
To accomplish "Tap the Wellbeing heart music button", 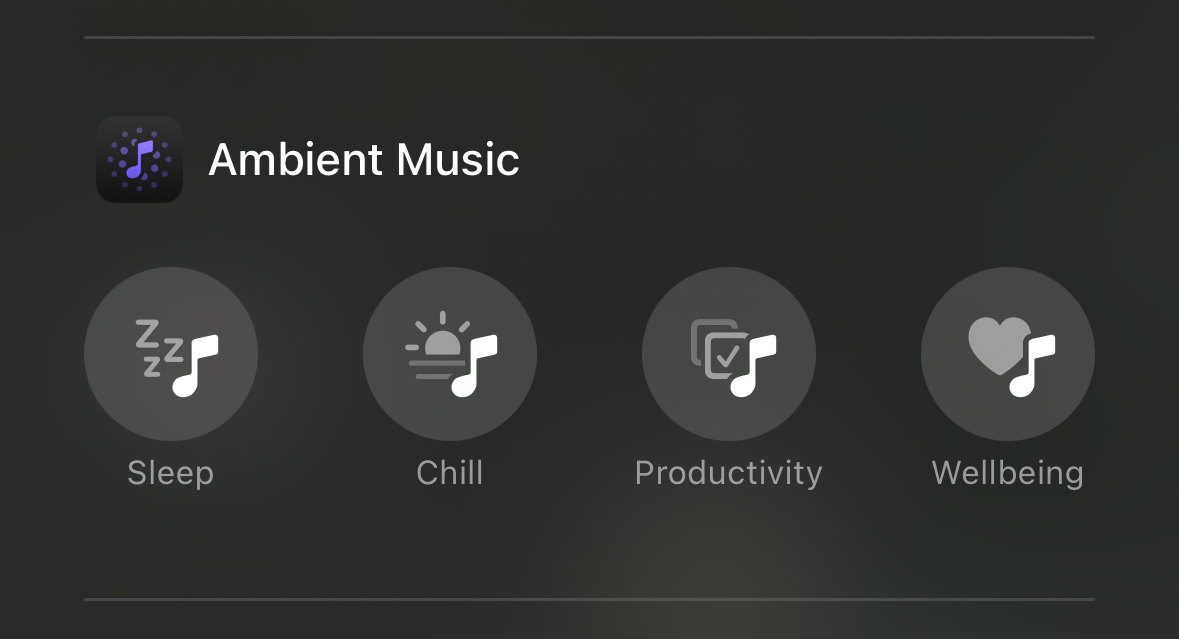I will [x=1008, y=354].
